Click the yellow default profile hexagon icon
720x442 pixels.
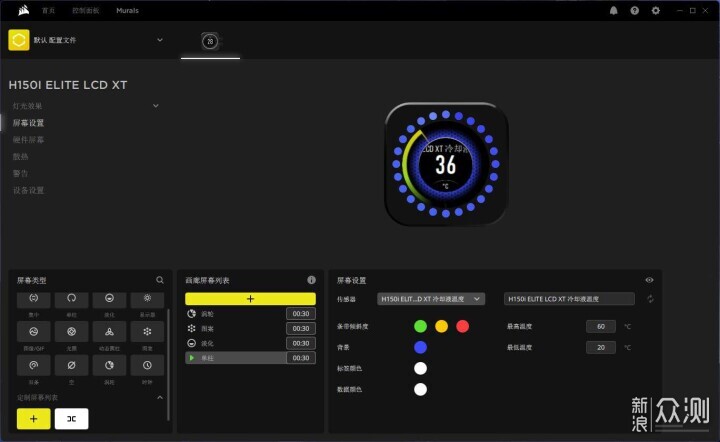click(19, 40)
